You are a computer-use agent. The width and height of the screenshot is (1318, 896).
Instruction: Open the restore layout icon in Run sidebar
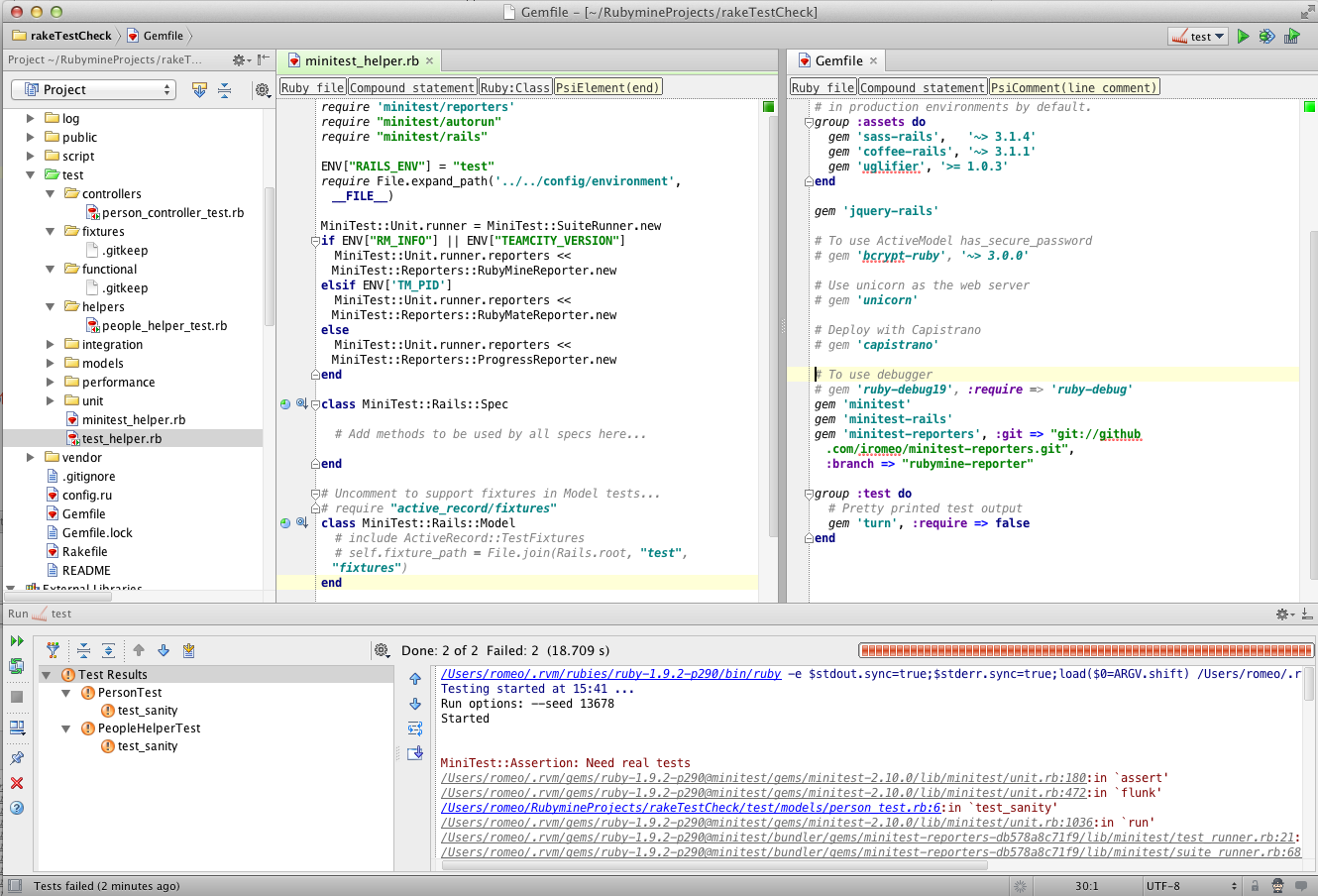pyautogui.click(x=17, y=728)
